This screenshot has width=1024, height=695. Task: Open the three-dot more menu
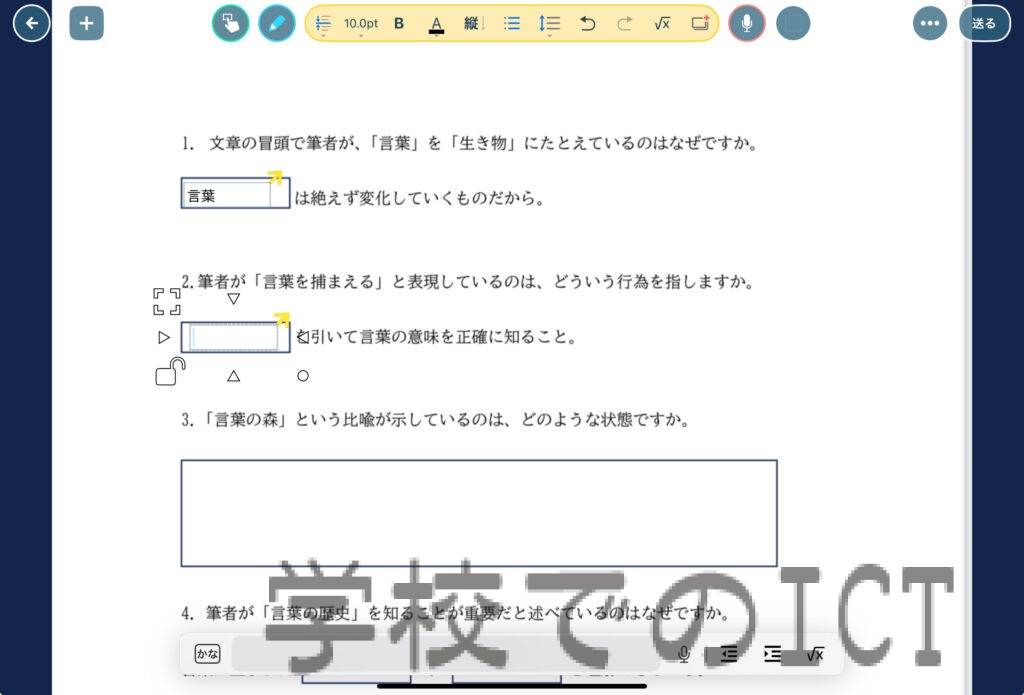[929, 23]
